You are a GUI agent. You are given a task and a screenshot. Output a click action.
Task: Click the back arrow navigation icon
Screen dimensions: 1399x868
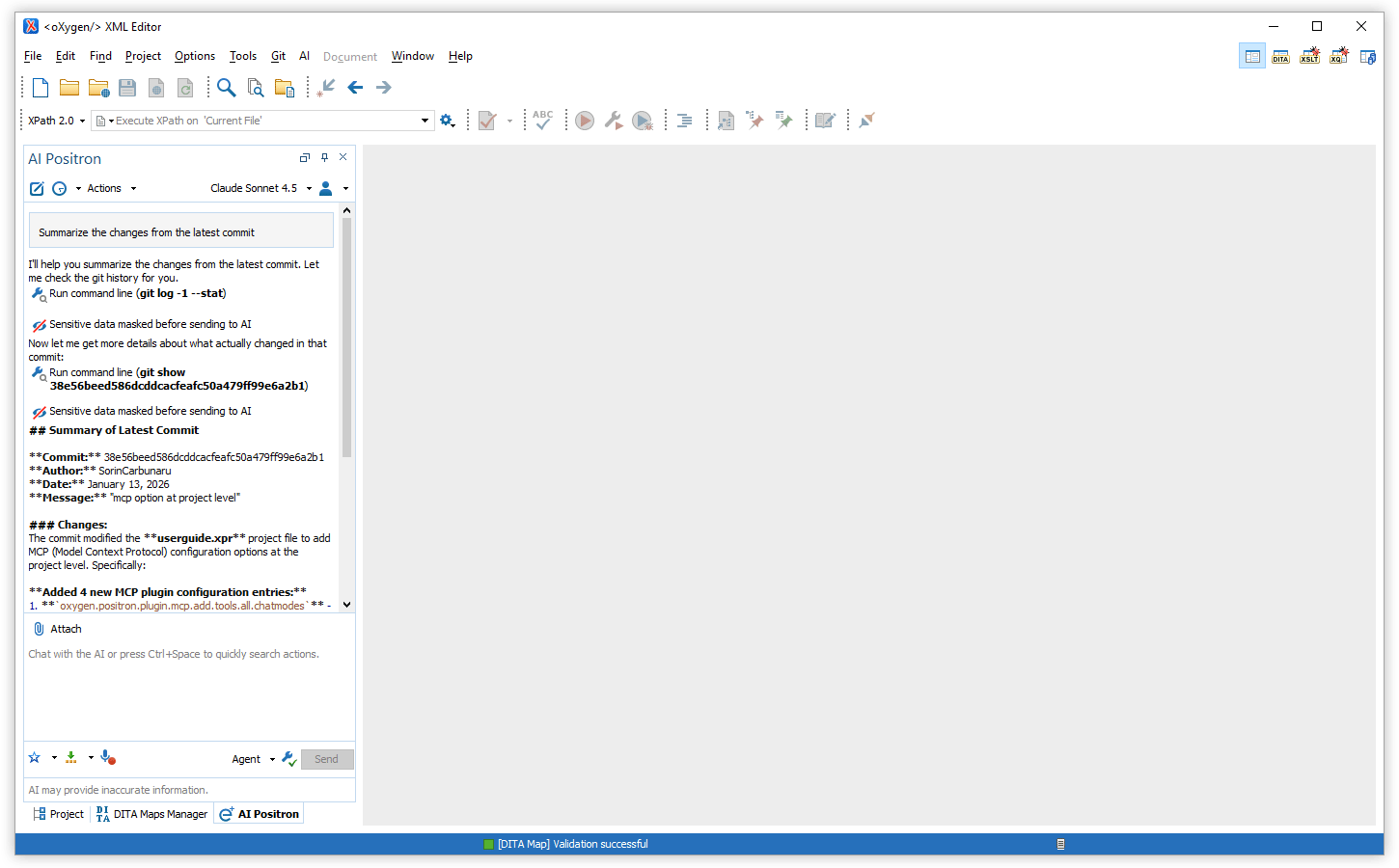tap(355, 88)
